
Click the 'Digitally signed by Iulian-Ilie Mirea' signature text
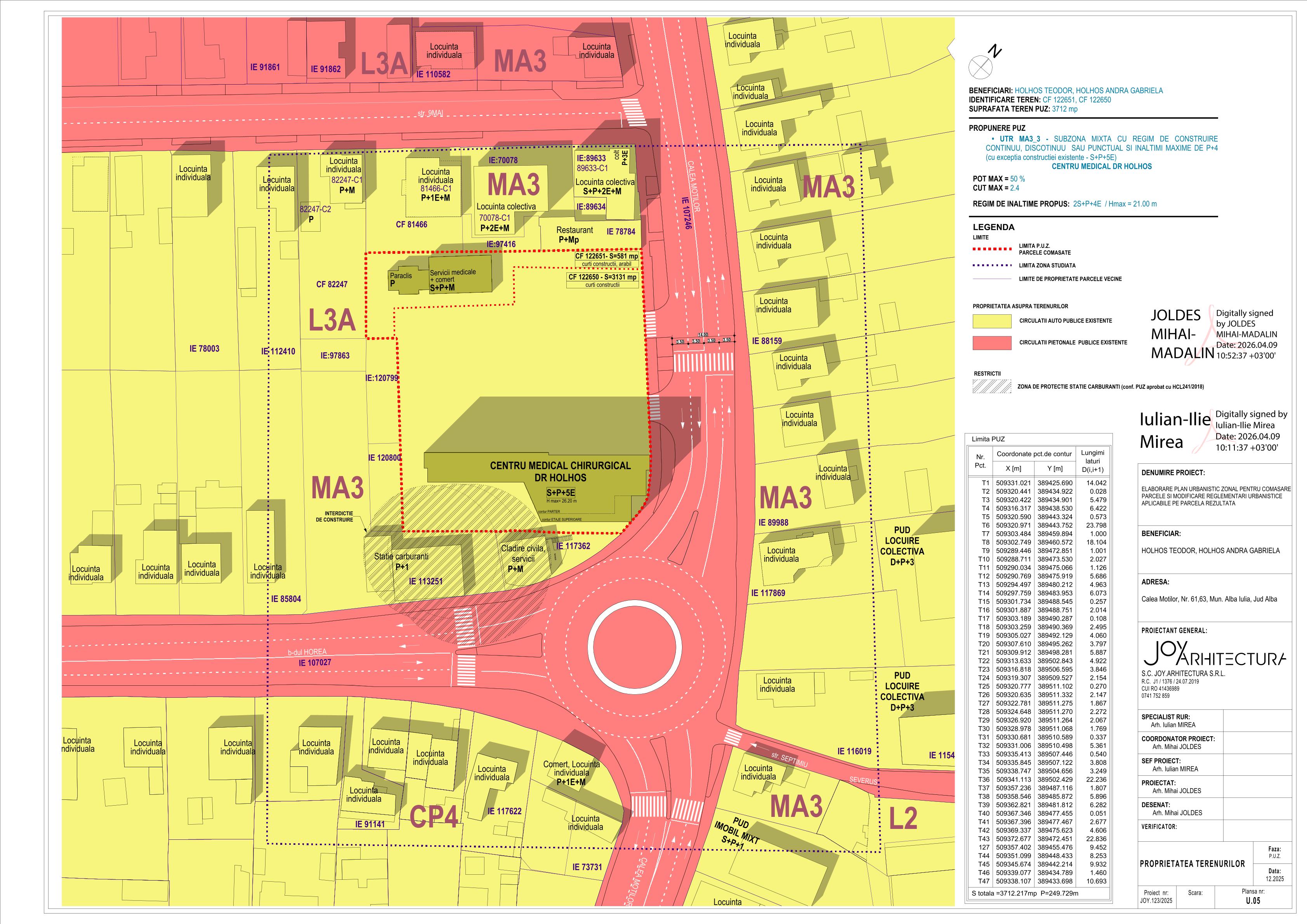point(1251,431)
